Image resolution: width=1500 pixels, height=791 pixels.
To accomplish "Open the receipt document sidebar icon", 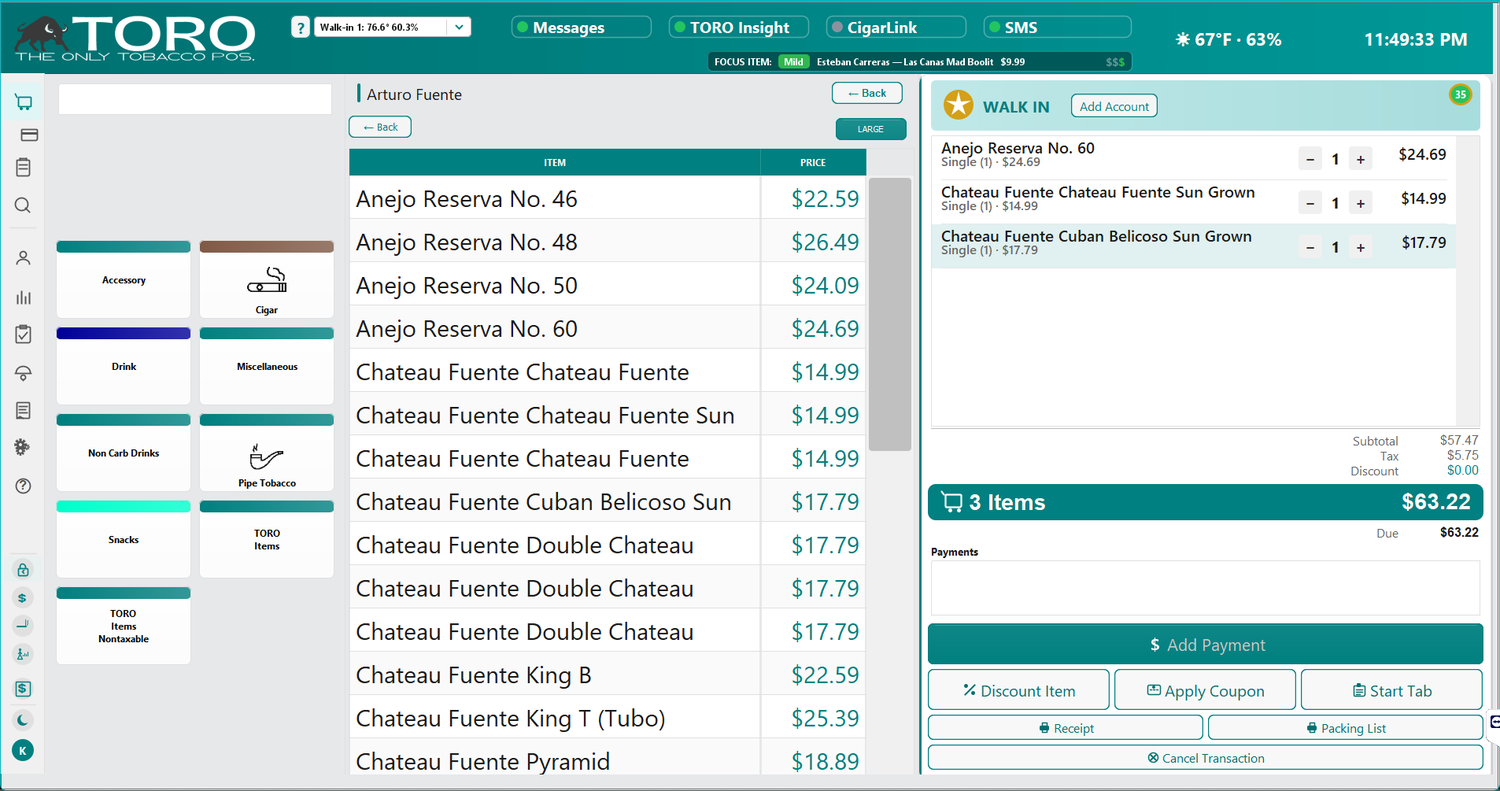I will coord(23,411).
